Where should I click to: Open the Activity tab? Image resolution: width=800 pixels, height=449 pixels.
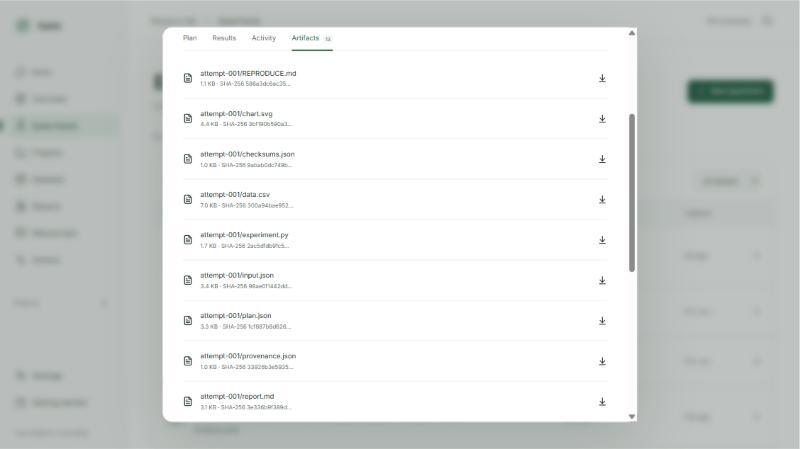pos(263,38)
